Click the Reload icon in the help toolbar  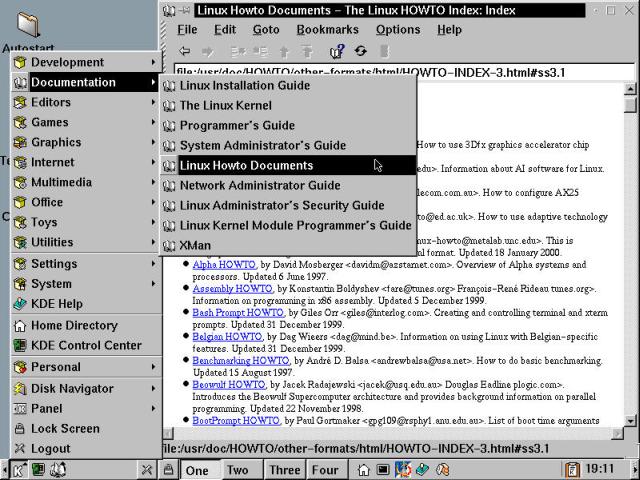[x=360, y=51]
